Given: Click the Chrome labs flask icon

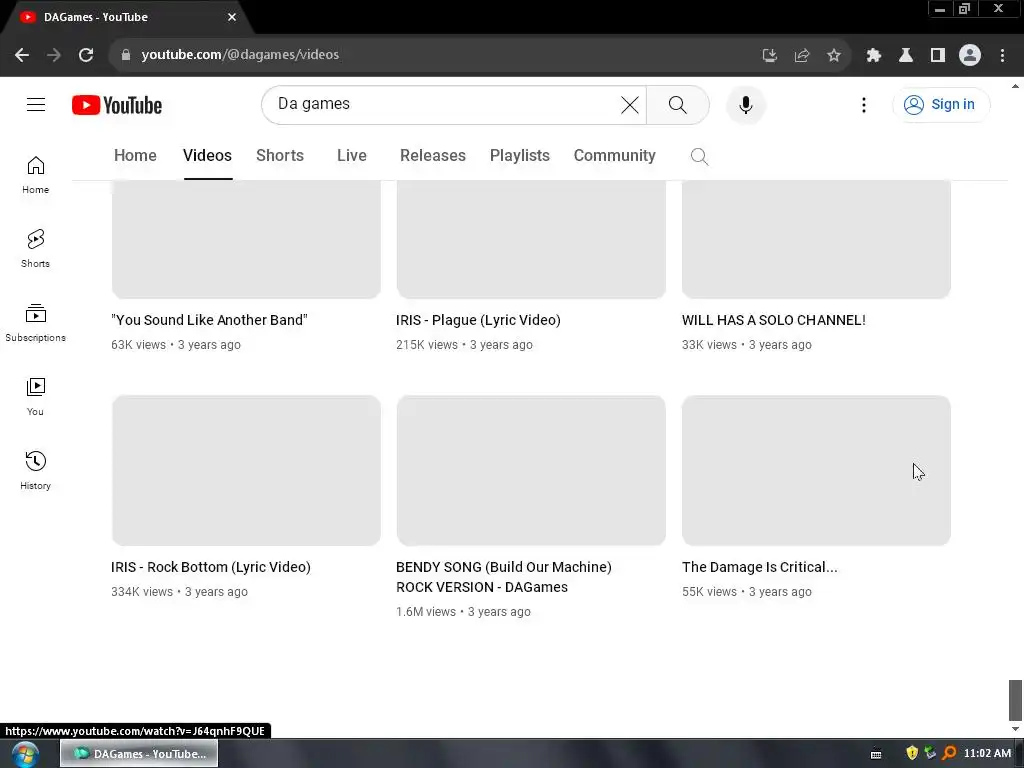Looking at the screenshot, I should click(905, 55).
